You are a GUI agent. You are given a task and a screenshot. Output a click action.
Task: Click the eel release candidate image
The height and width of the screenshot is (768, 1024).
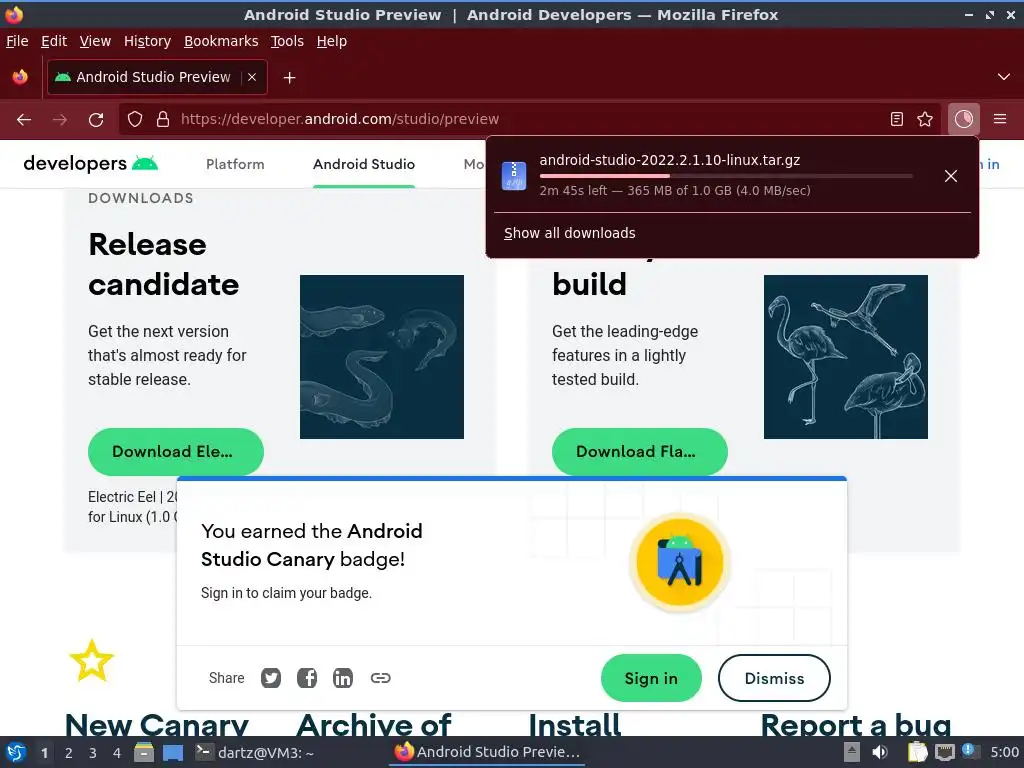pos(381,357)
